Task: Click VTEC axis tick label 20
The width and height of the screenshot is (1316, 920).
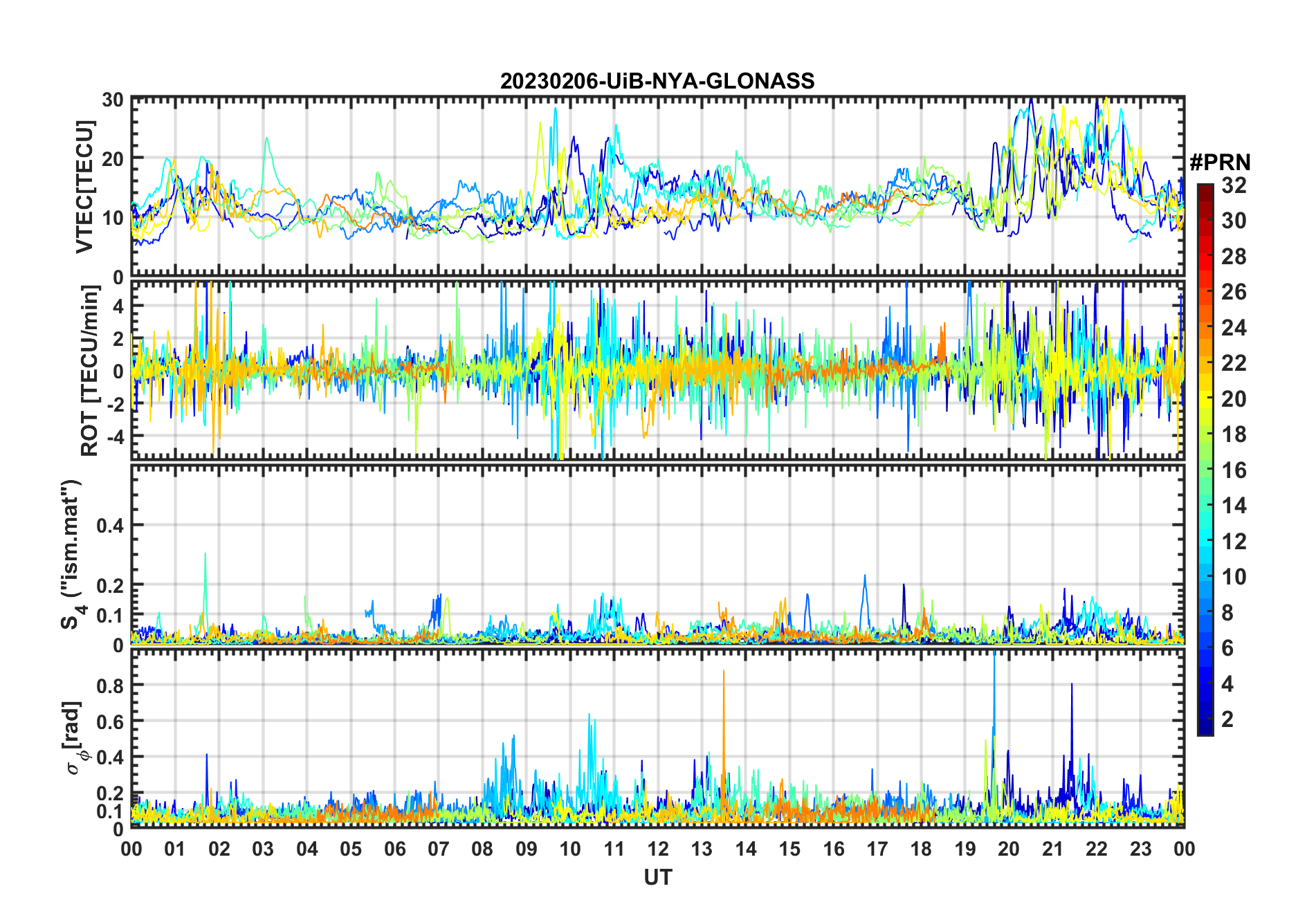Action: (113, 158)
